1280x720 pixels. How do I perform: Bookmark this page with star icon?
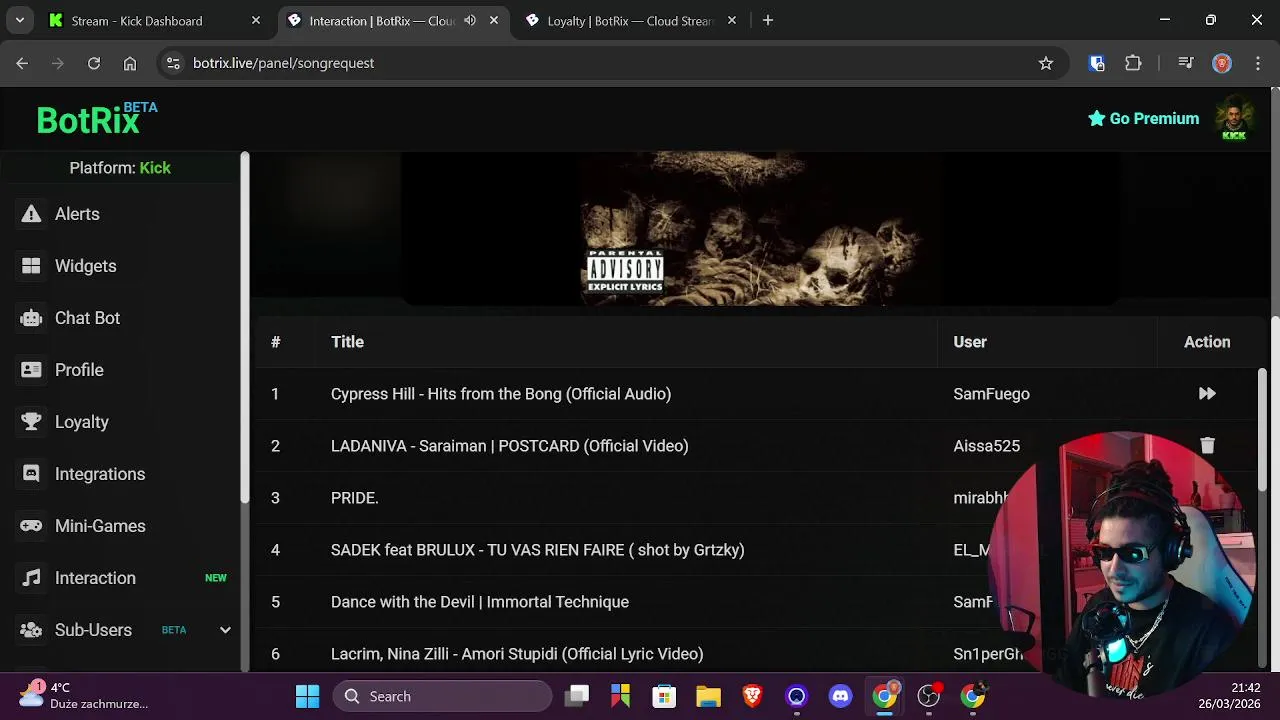[x=1046, y=63]
